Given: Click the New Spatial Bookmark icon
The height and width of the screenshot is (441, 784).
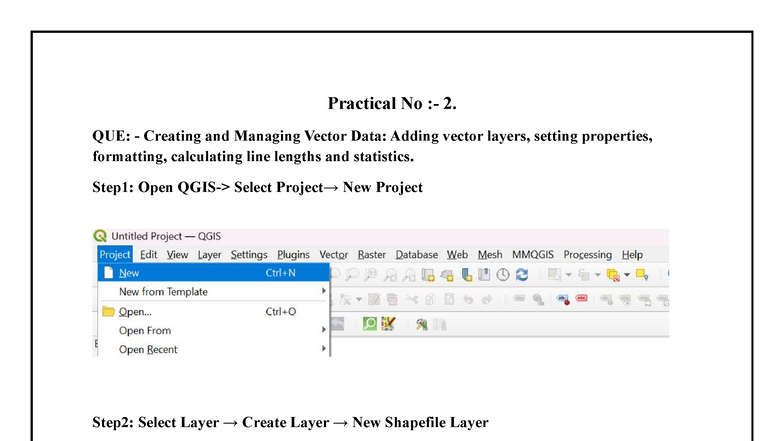Looking at the screenshot, I should 466,274.
